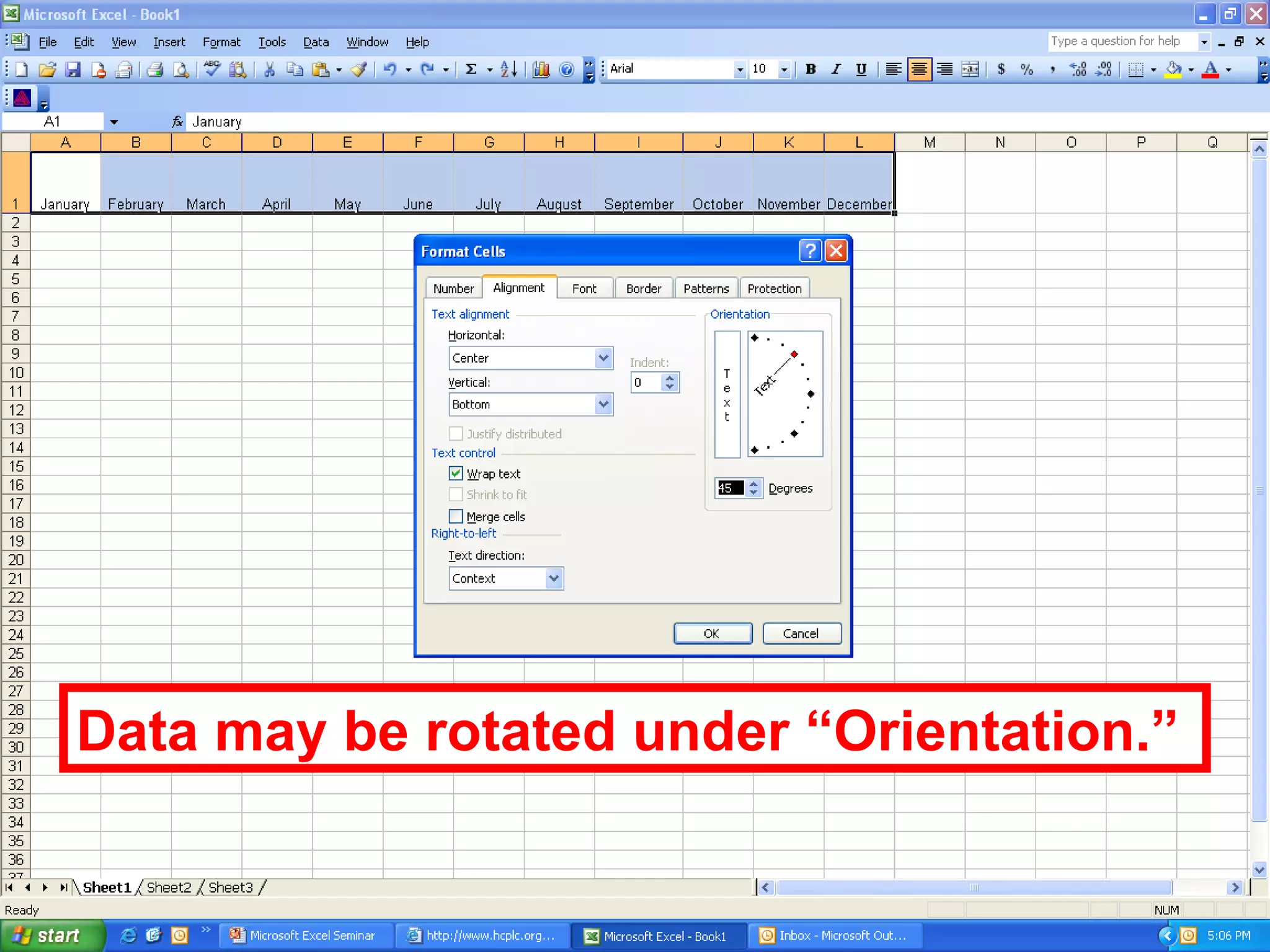The height and width of the screenshot is (952, 1270).
Task: Switch to the Font tab
Action: pyautogui.click(x=584, y=289)
